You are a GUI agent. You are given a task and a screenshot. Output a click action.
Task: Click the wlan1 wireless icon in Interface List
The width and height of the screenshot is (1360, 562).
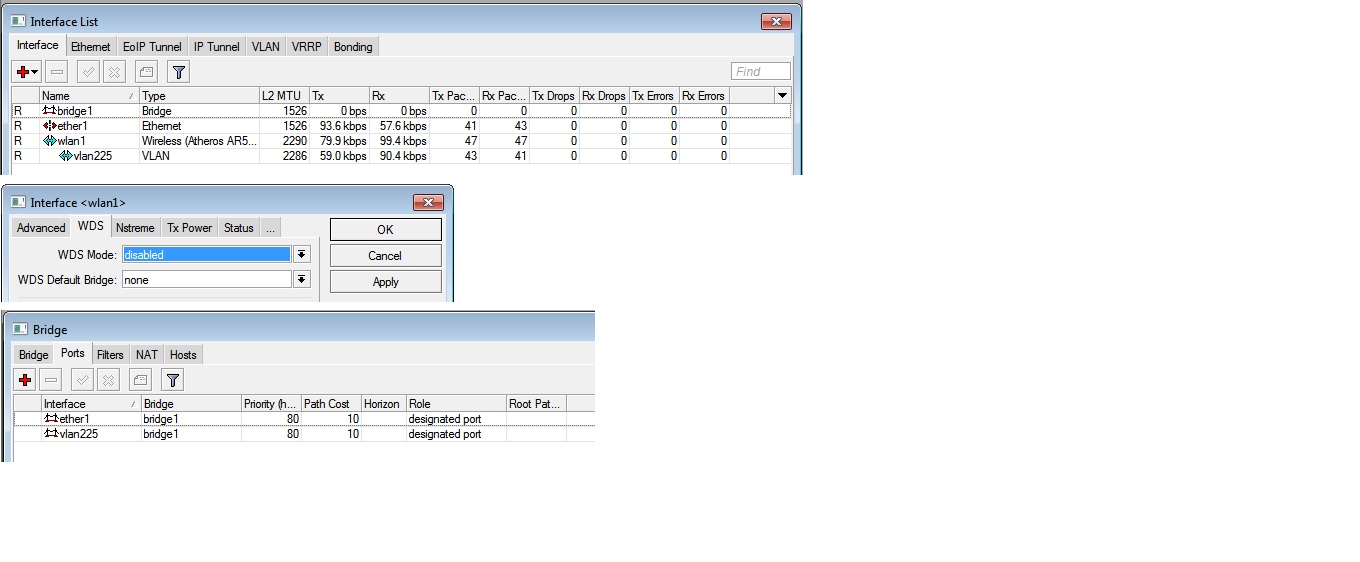[49, 141]
